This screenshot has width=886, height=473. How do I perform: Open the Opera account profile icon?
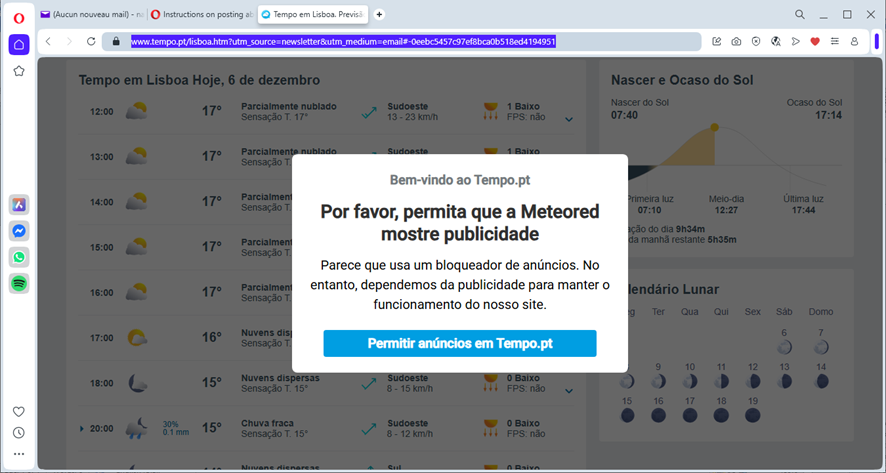[854, 41]
